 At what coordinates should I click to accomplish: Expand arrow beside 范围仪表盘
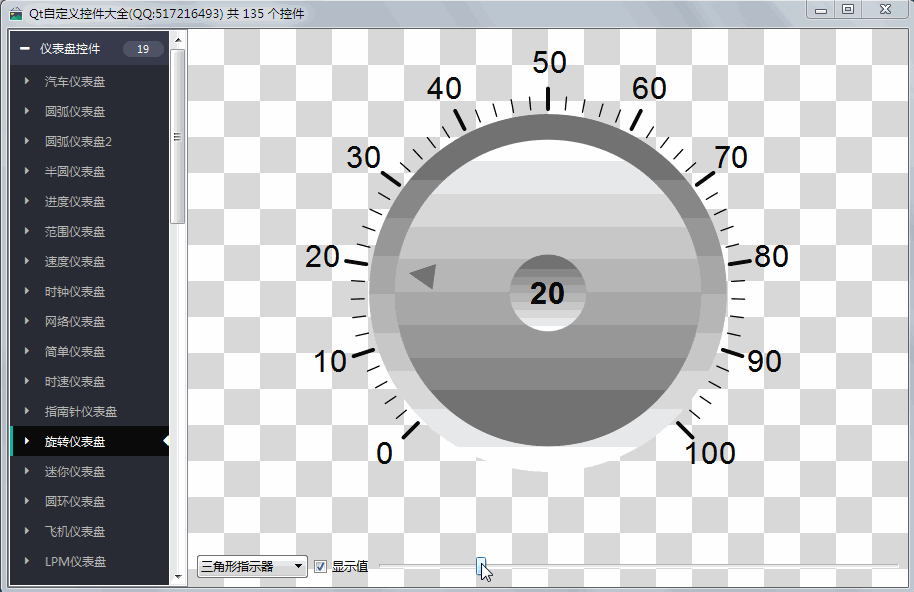tap(27, 231)
